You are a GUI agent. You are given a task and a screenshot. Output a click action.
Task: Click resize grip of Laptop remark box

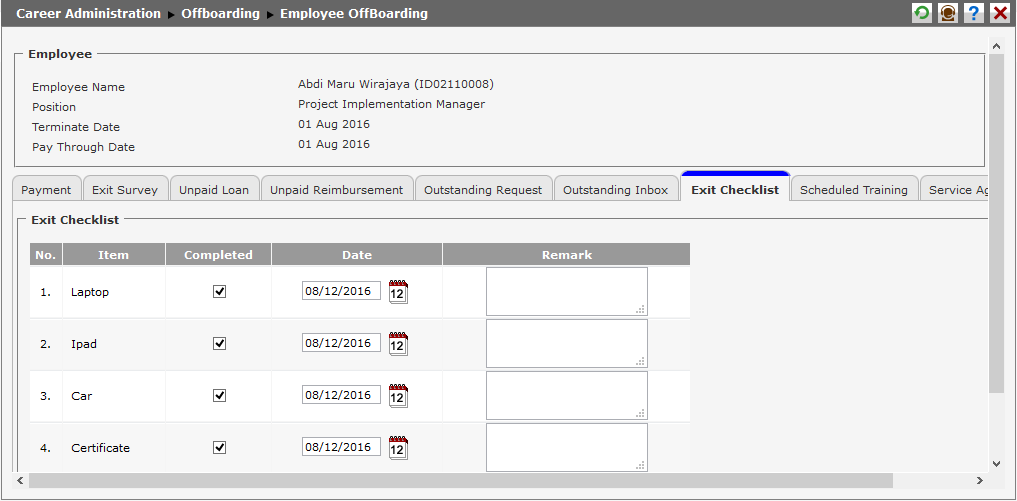pos(641,309)
